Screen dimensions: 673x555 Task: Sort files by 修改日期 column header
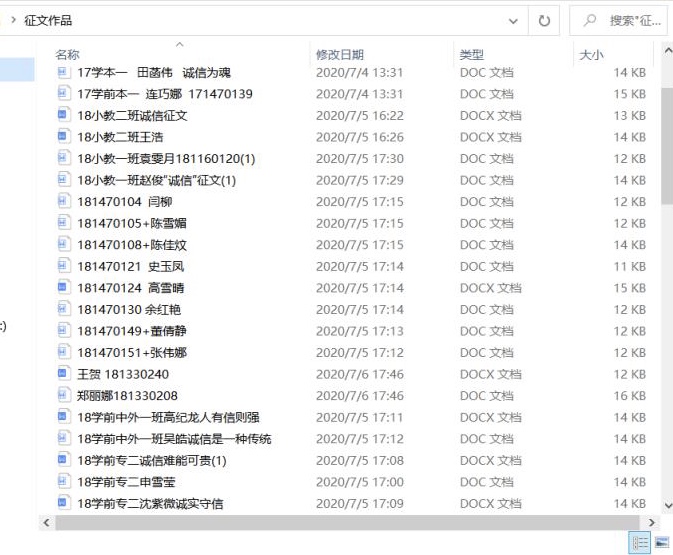pyautogui.click(x=340, y=54)
